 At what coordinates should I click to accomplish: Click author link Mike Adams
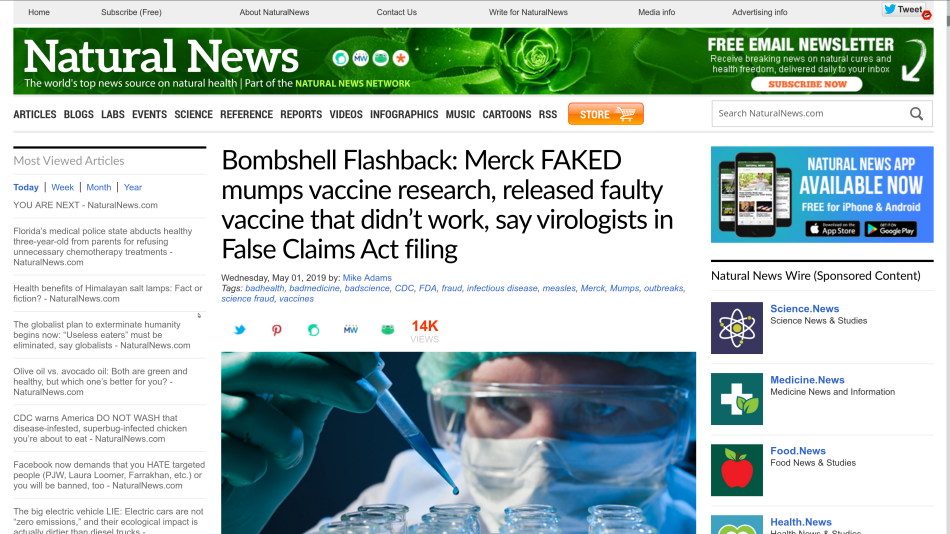[367, 278]
